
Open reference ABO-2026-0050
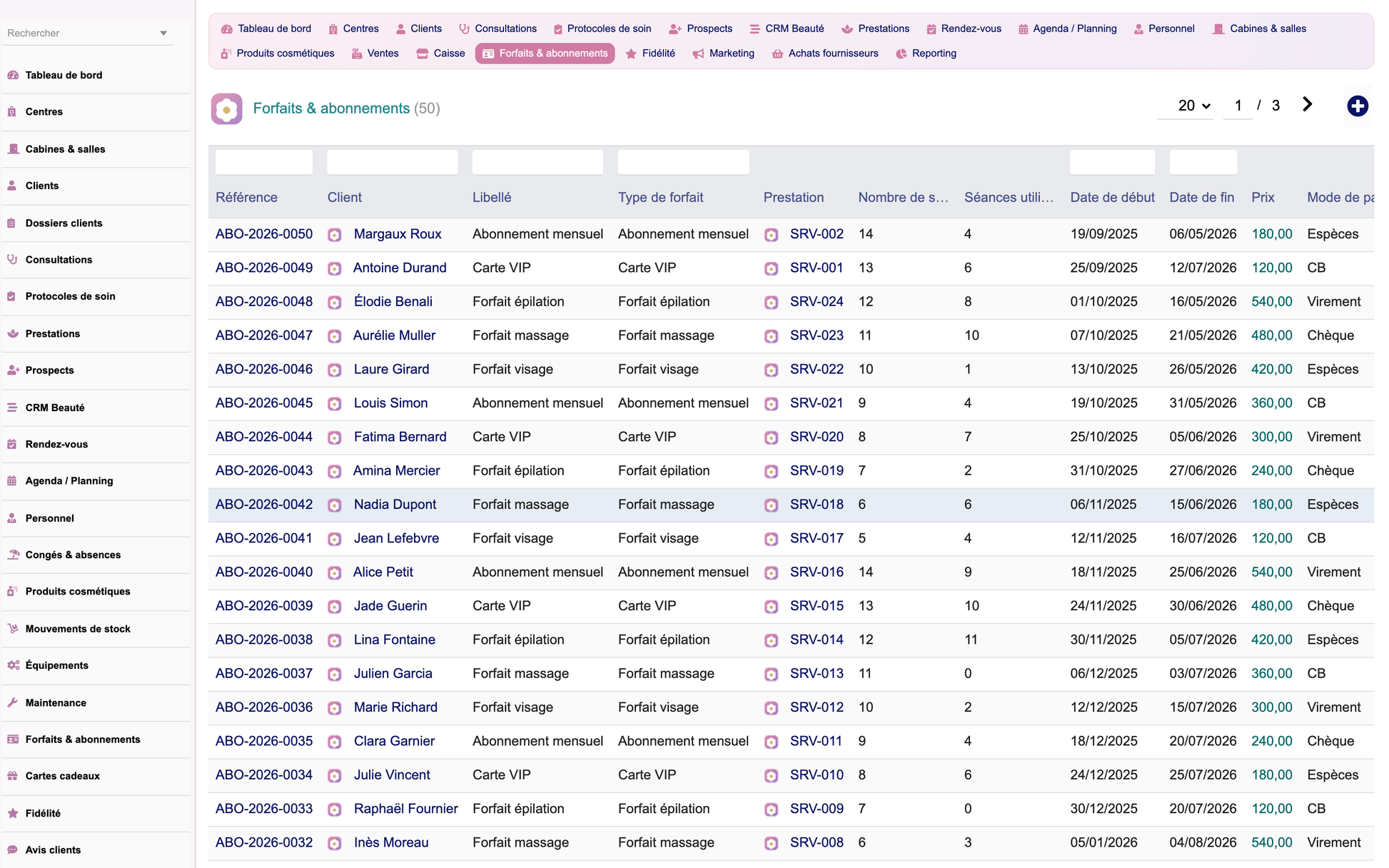(264, 234)
